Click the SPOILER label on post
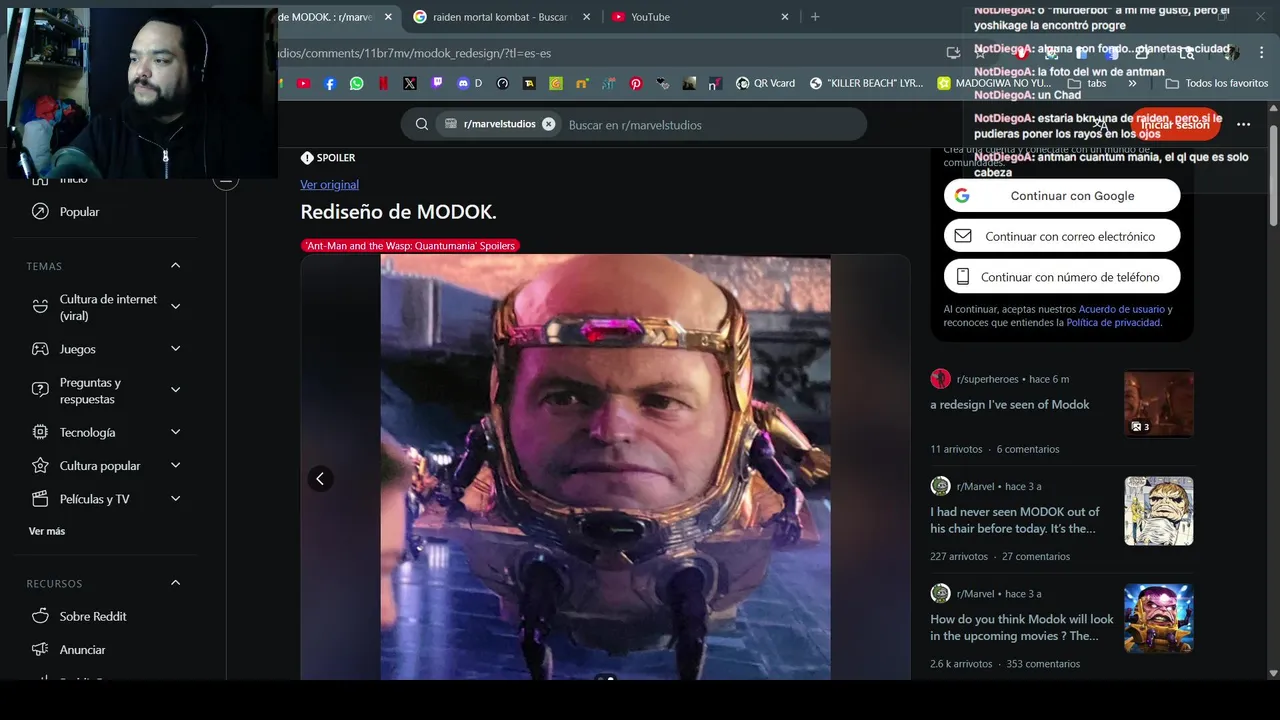The width and height of the screenshot is (1280, 720). (x=328, y=158)
